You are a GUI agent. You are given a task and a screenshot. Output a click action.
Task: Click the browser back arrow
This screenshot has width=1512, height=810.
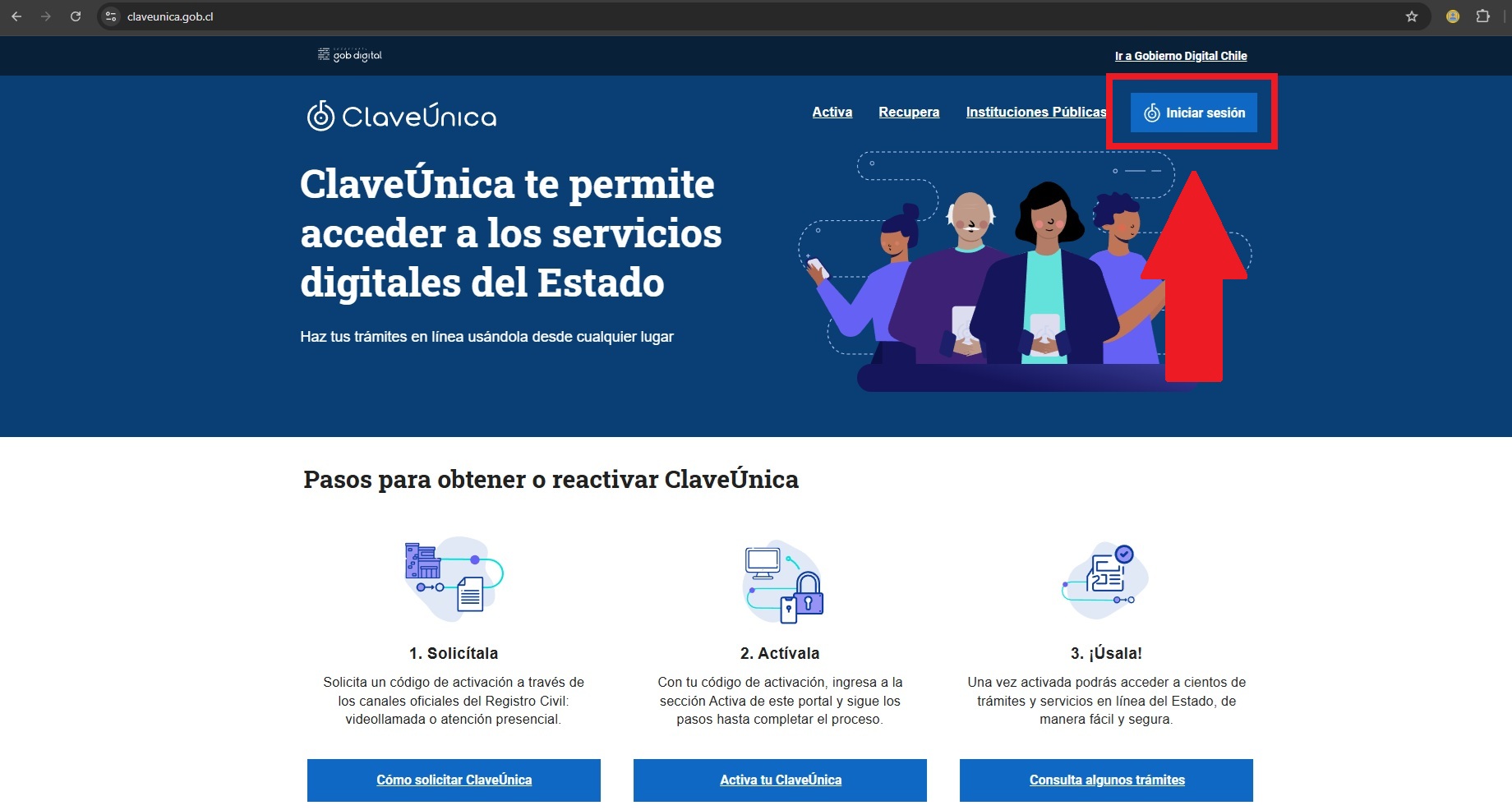pos(16,16)
